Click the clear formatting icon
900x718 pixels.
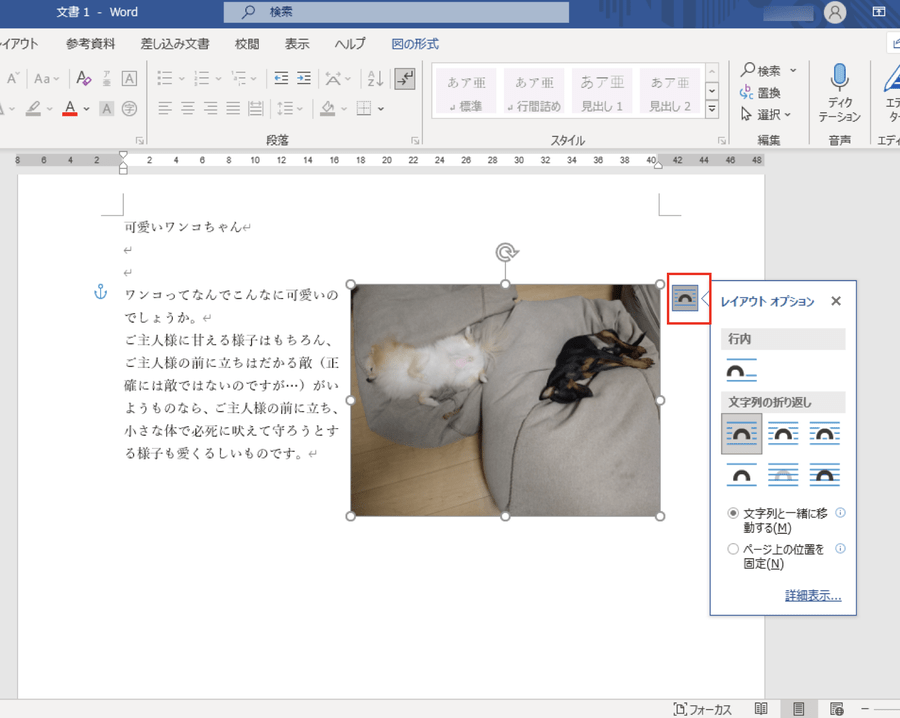(85, 78)
